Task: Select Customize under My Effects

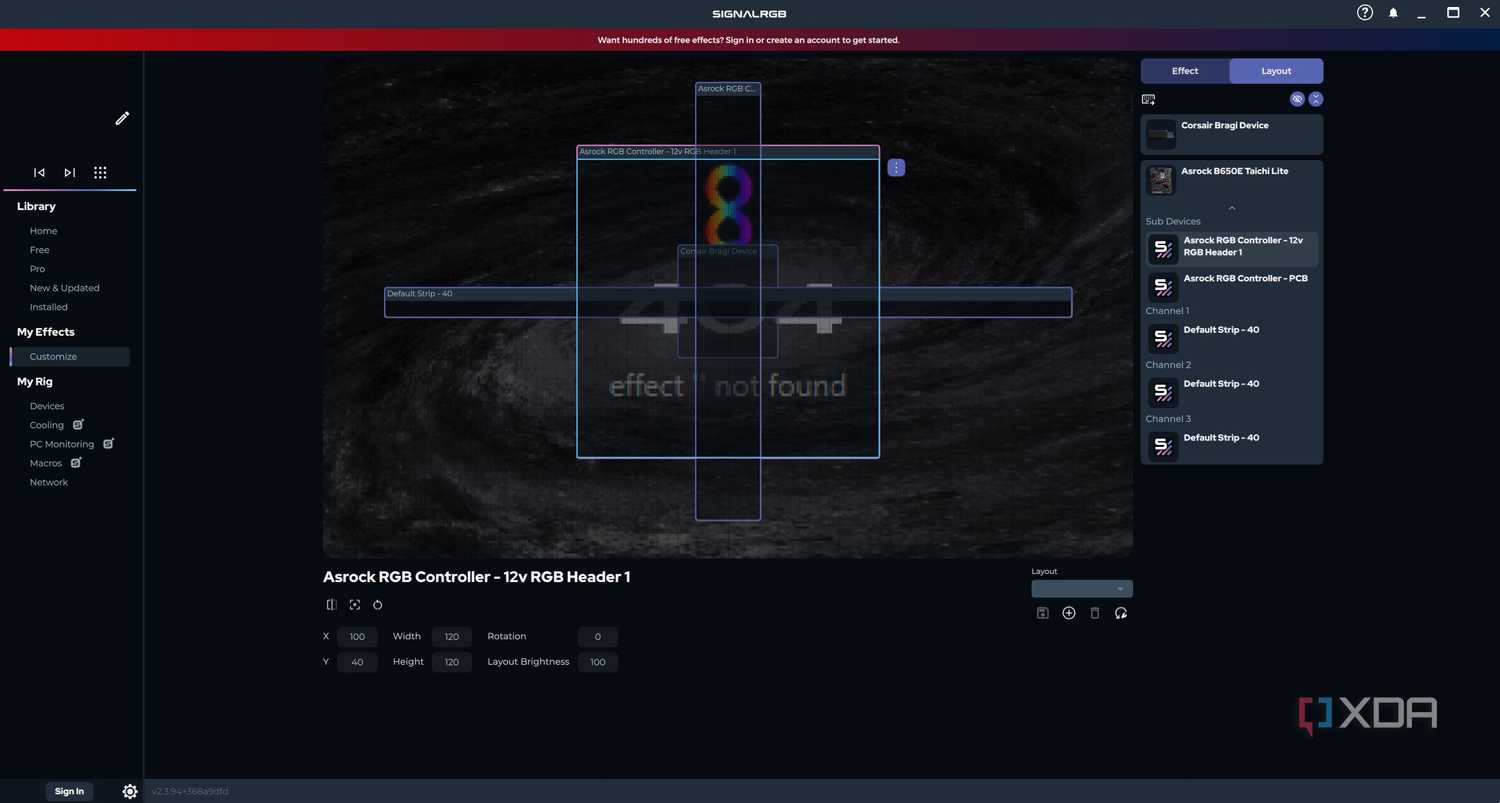Action: pos(70,357)
